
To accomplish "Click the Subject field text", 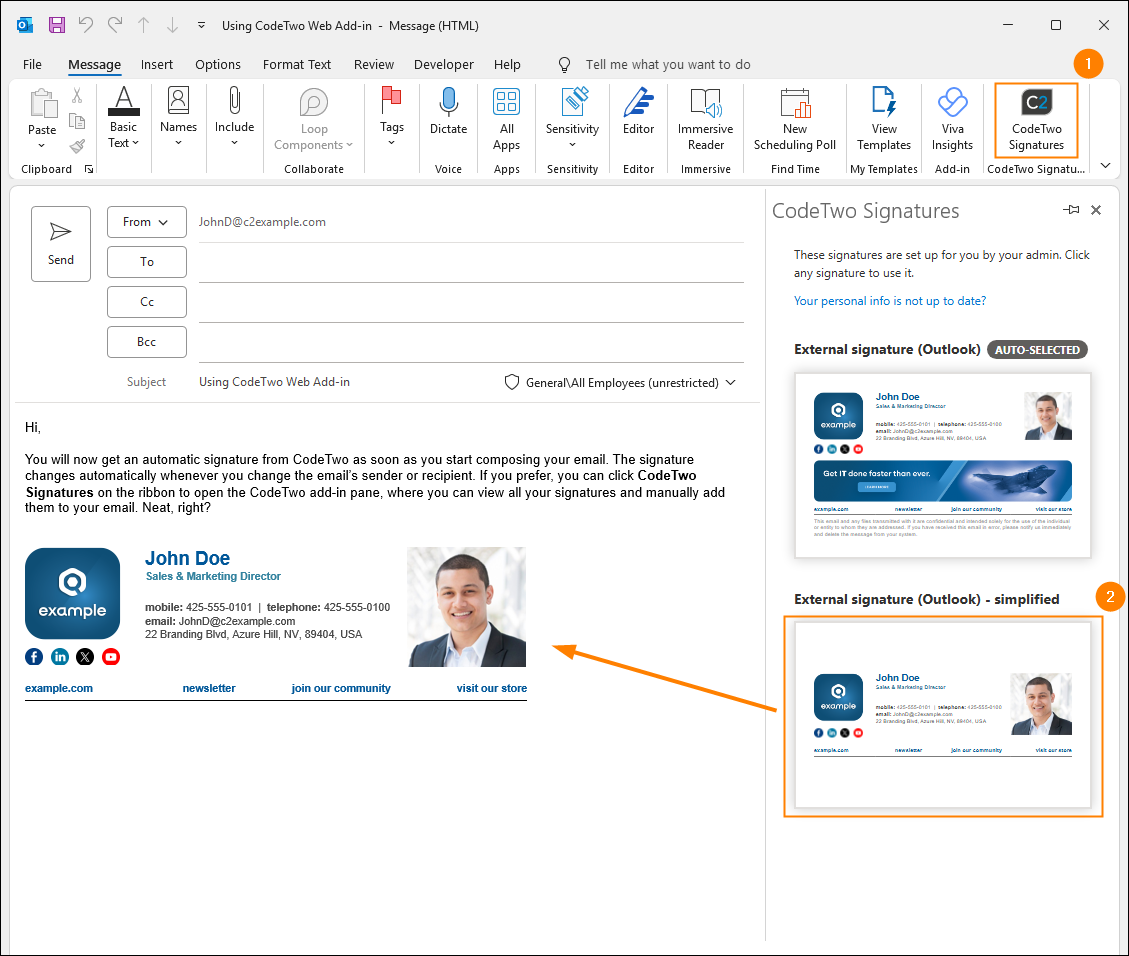I will pyautogui.click(x=274, y=382).
